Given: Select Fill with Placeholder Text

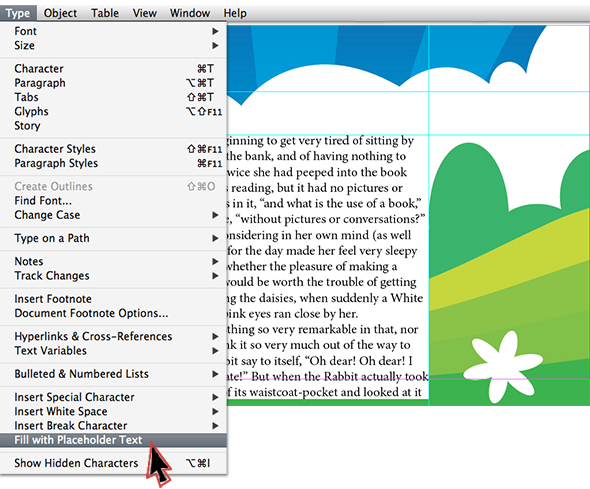Looking at the screenshot, I should (113, 440).
